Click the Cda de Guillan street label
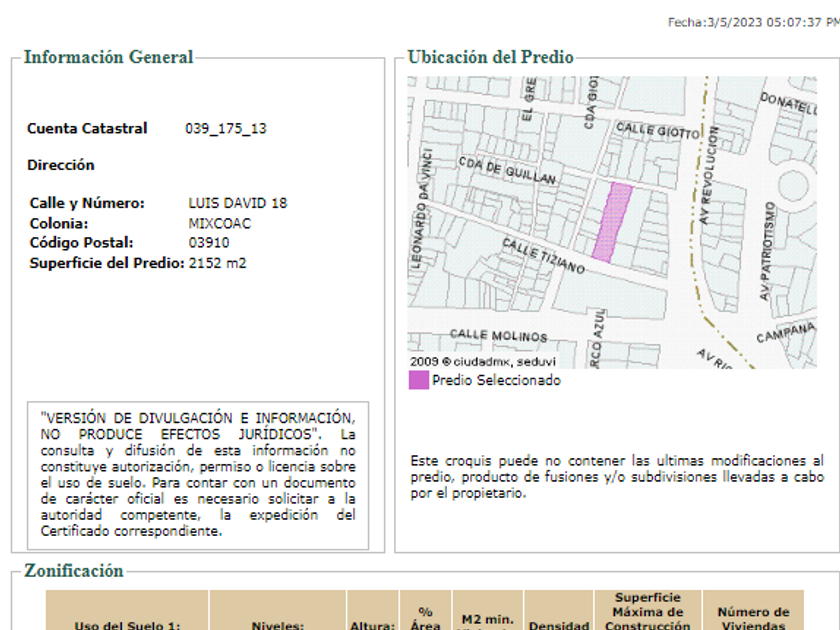The width and height of the screenshot is (840, 630). [507, 170]
